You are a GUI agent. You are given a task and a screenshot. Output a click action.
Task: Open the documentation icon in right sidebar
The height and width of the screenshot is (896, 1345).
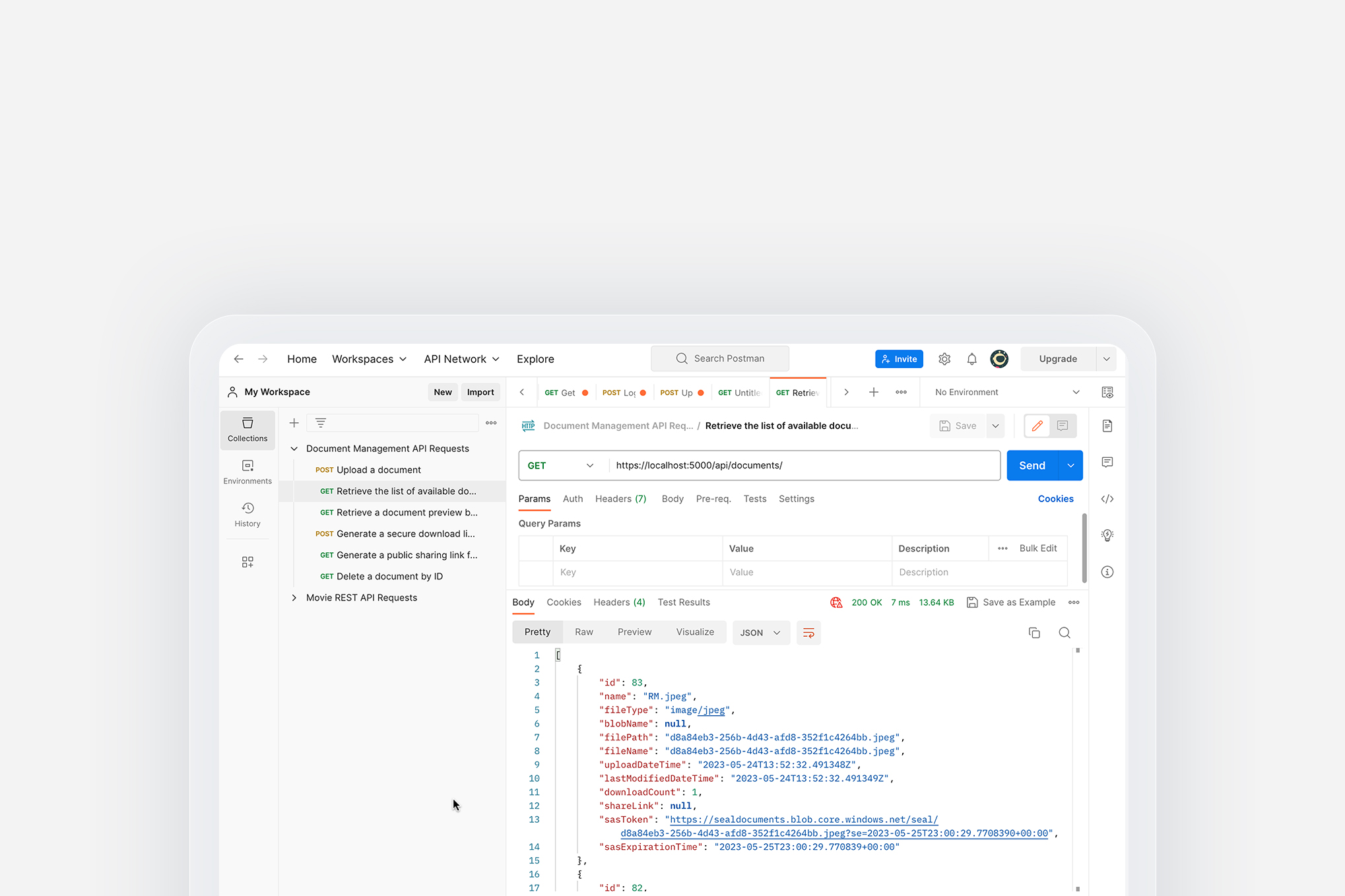pyautogui.click(x=1107, y=426)
